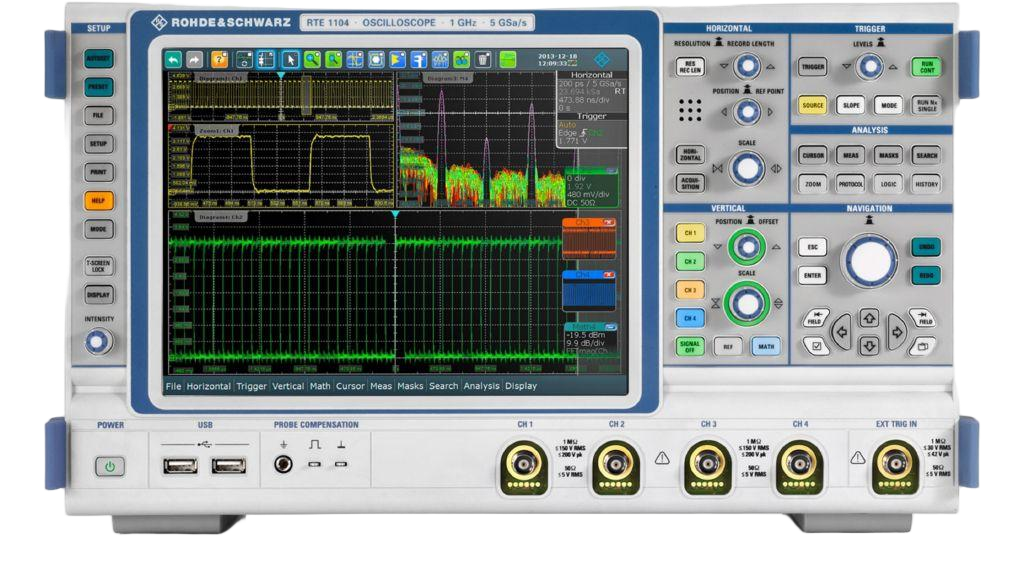Push the AUTOSET button
Image resolution: width=1024 pixels, height=576 pixels.
[99, 59]
